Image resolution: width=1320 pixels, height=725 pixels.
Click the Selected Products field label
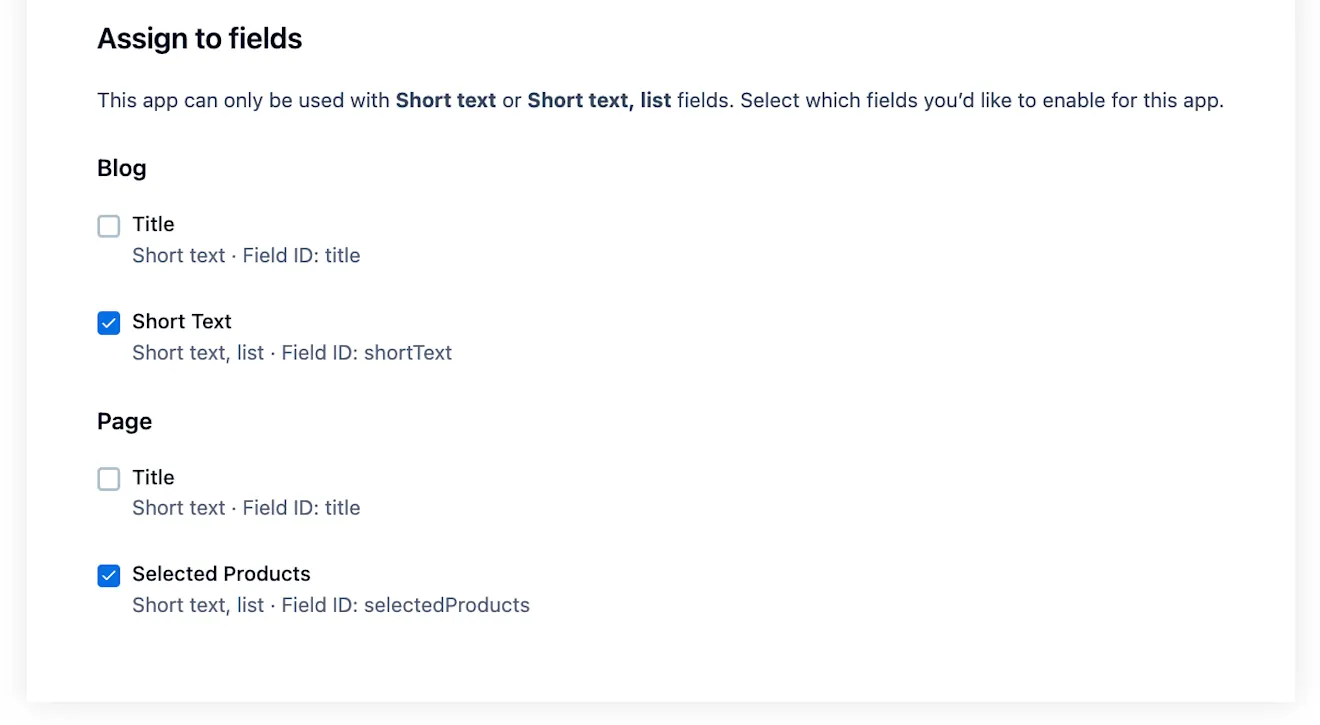[x=221, y=574]
